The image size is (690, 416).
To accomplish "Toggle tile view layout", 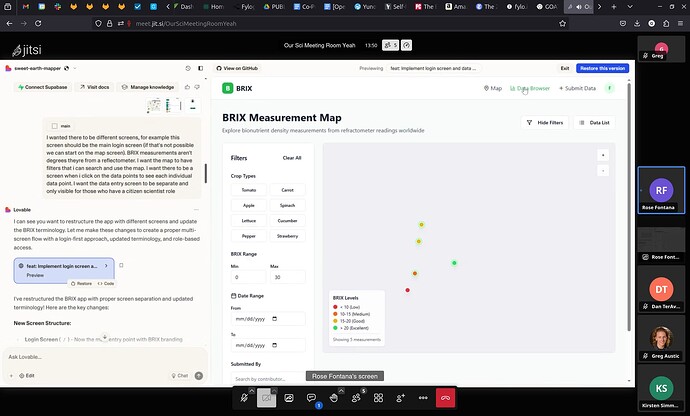I will (378, 398).
